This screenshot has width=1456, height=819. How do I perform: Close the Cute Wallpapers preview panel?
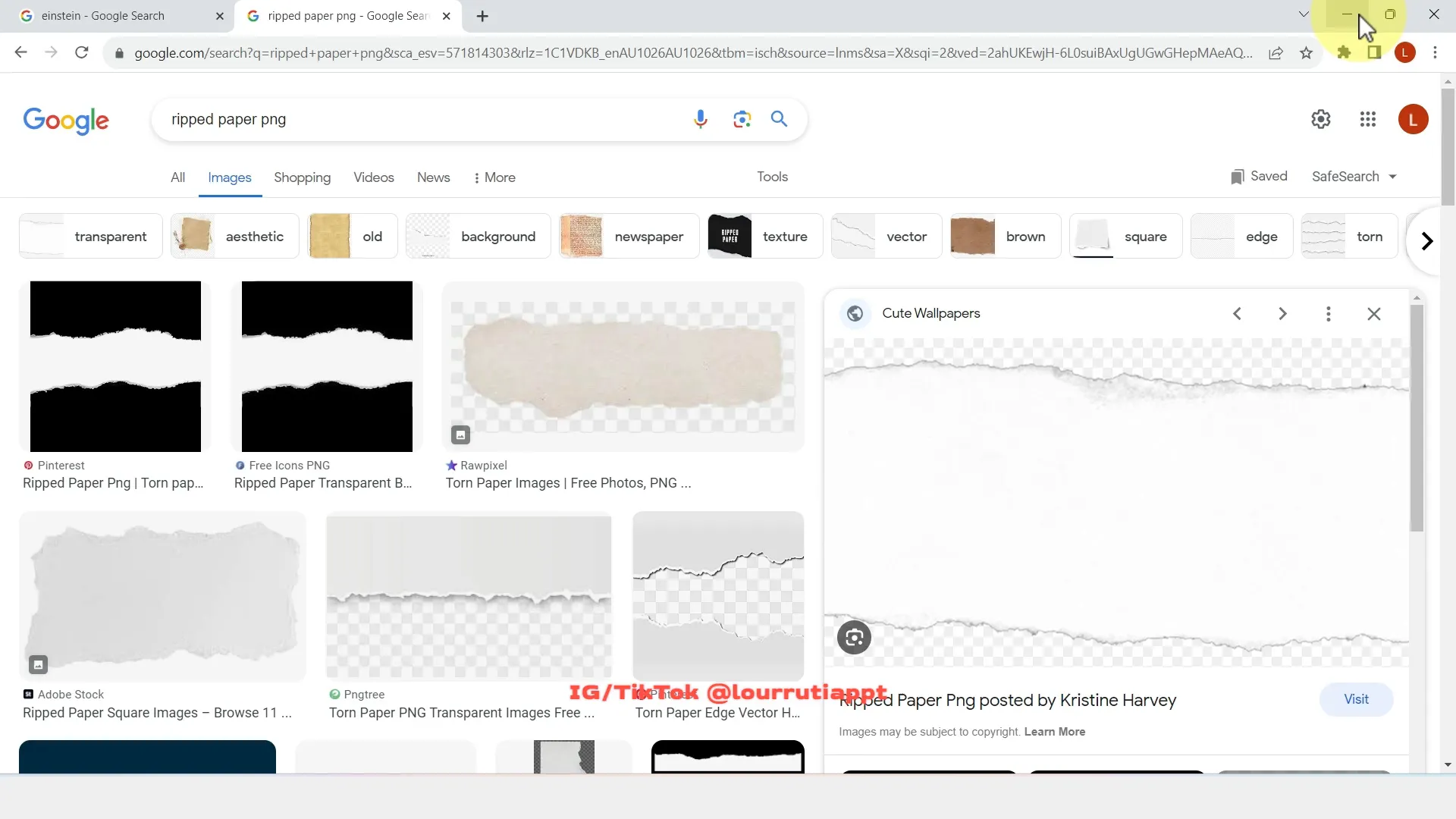(x=1373, y=313)
